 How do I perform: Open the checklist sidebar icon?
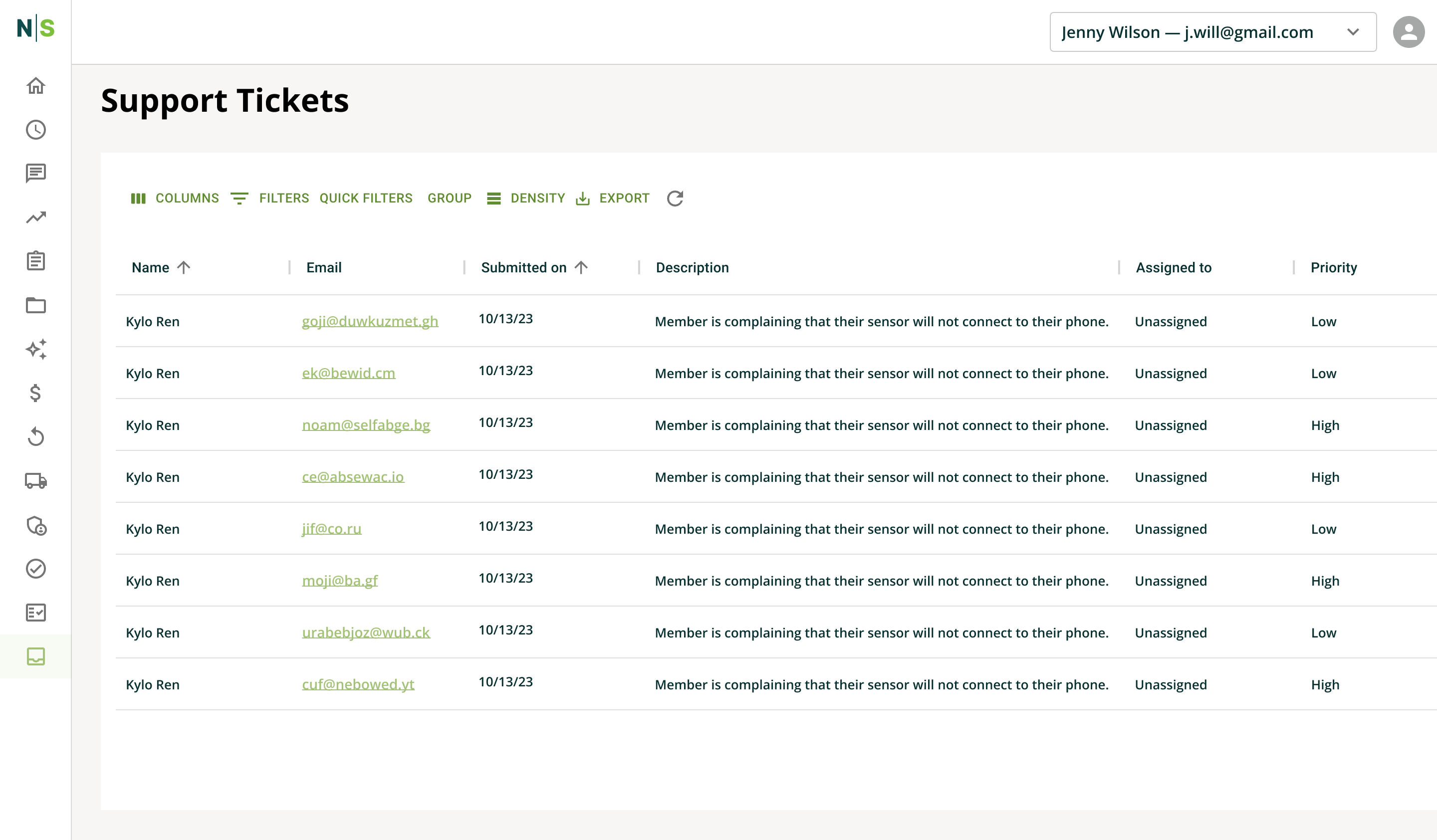35,613
